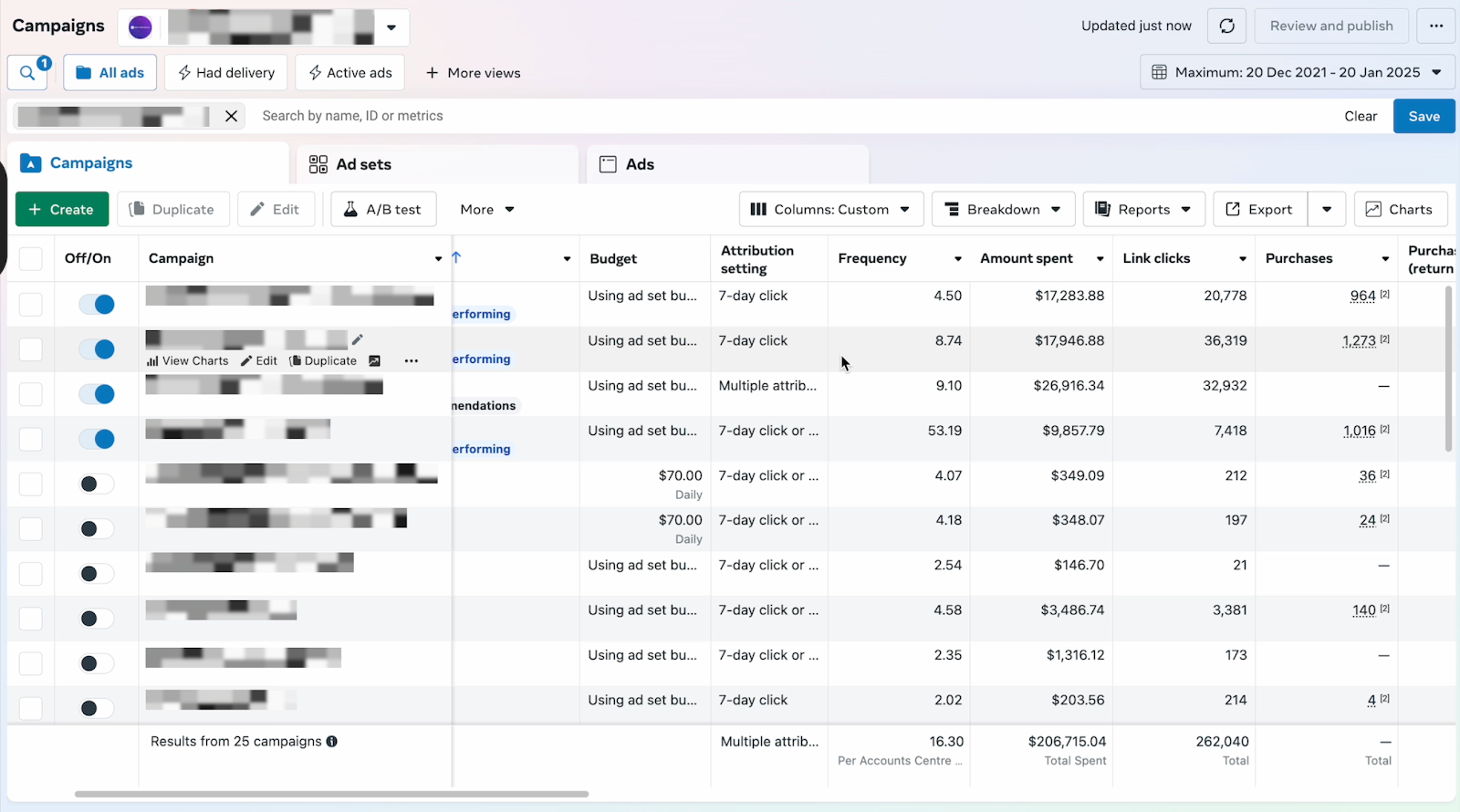
Task: Click the Budget column header
Action: [613, 259]
